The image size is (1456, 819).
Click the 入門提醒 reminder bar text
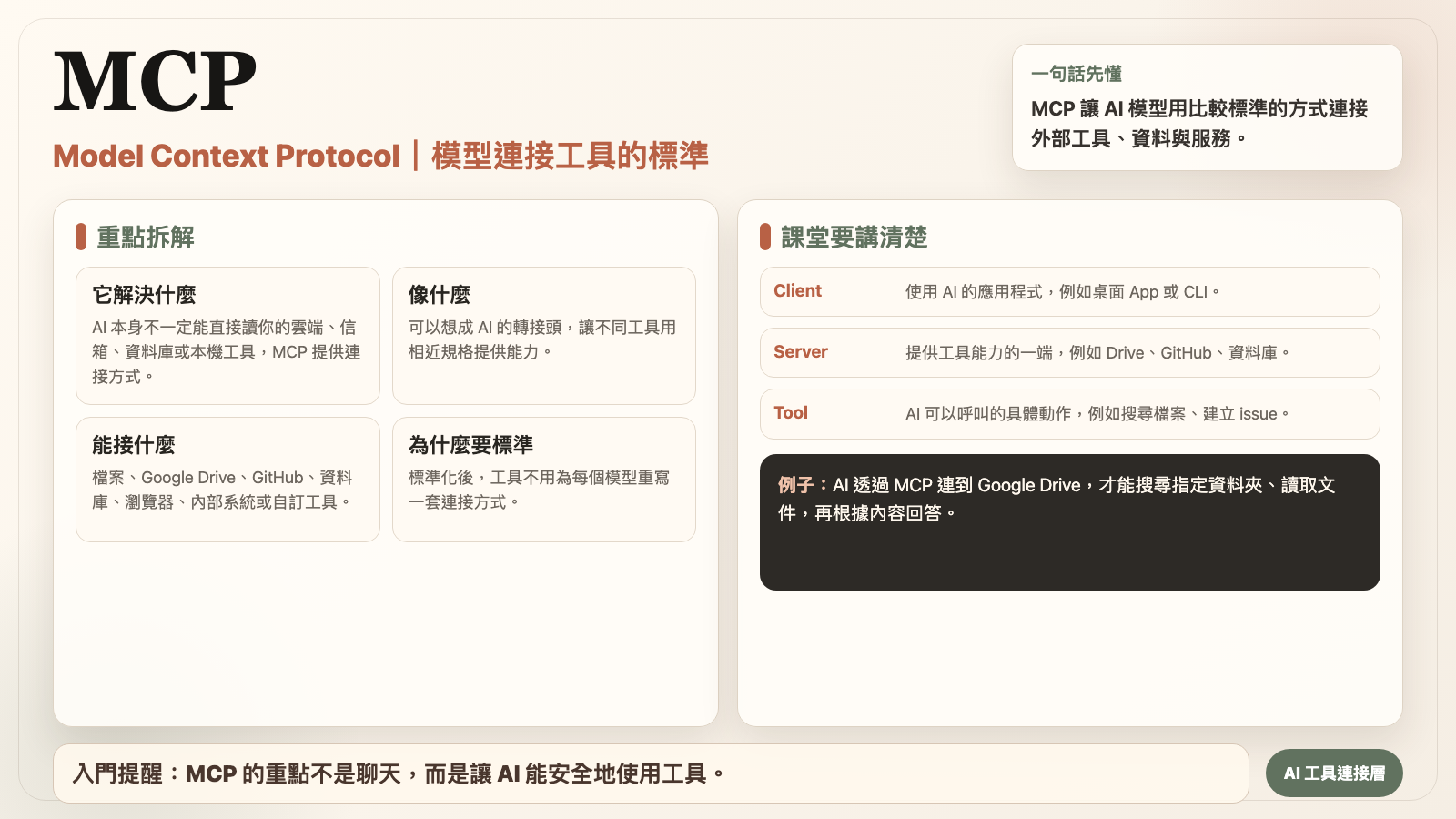pos(399,774)
